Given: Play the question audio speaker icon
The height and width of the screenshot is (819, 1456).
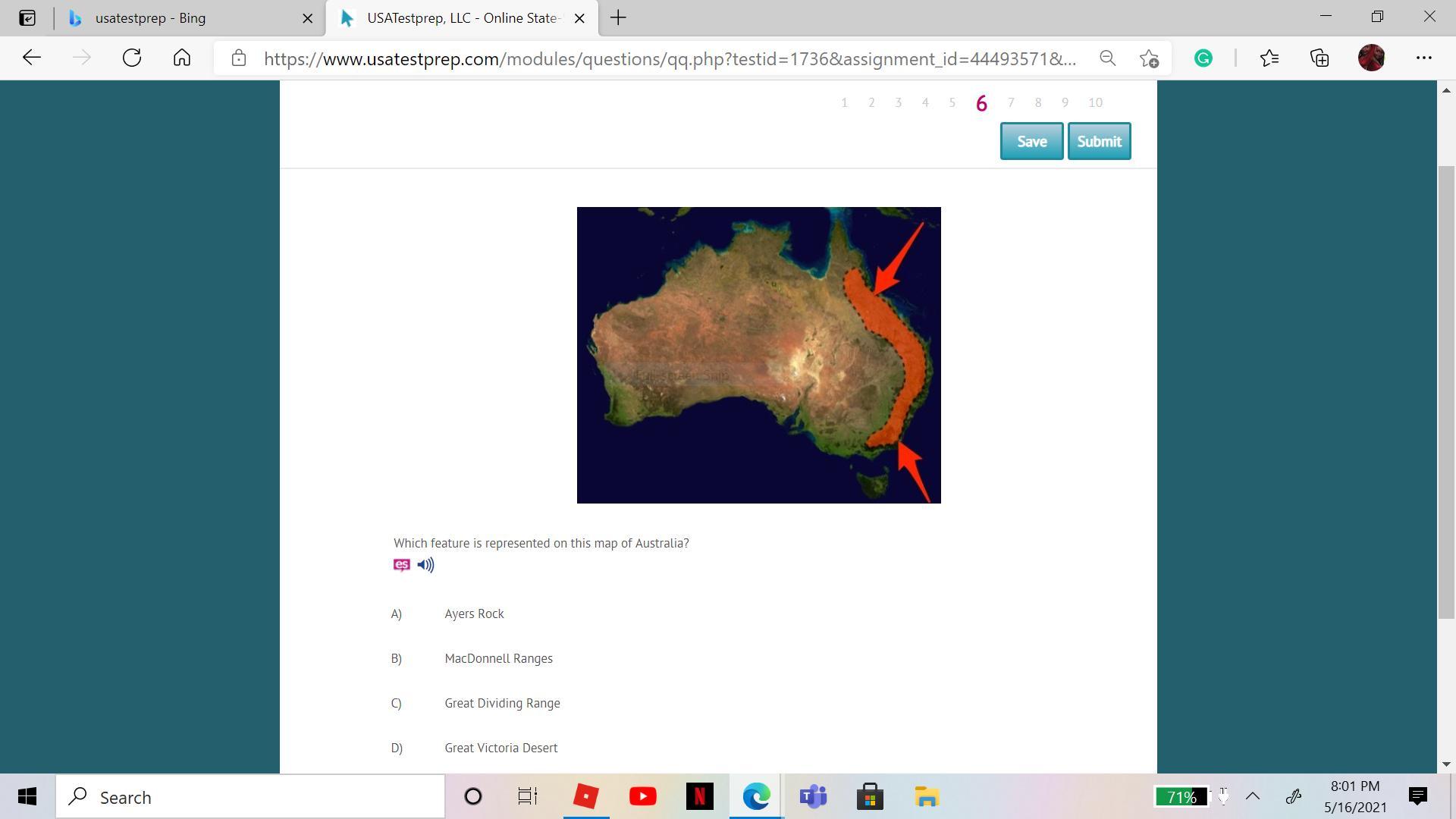Looking at the screenshot, I should [x=425, y=565].
